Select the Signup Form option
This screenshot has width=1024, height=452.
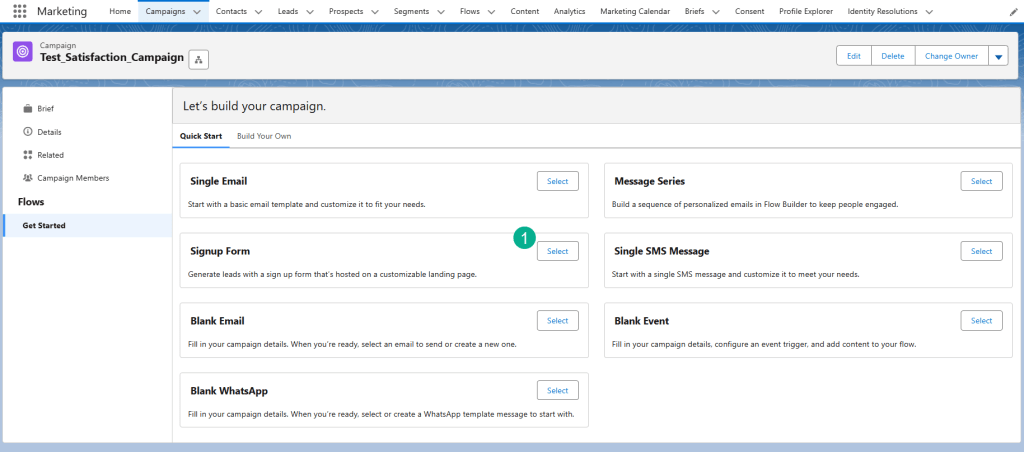(557, 251)
